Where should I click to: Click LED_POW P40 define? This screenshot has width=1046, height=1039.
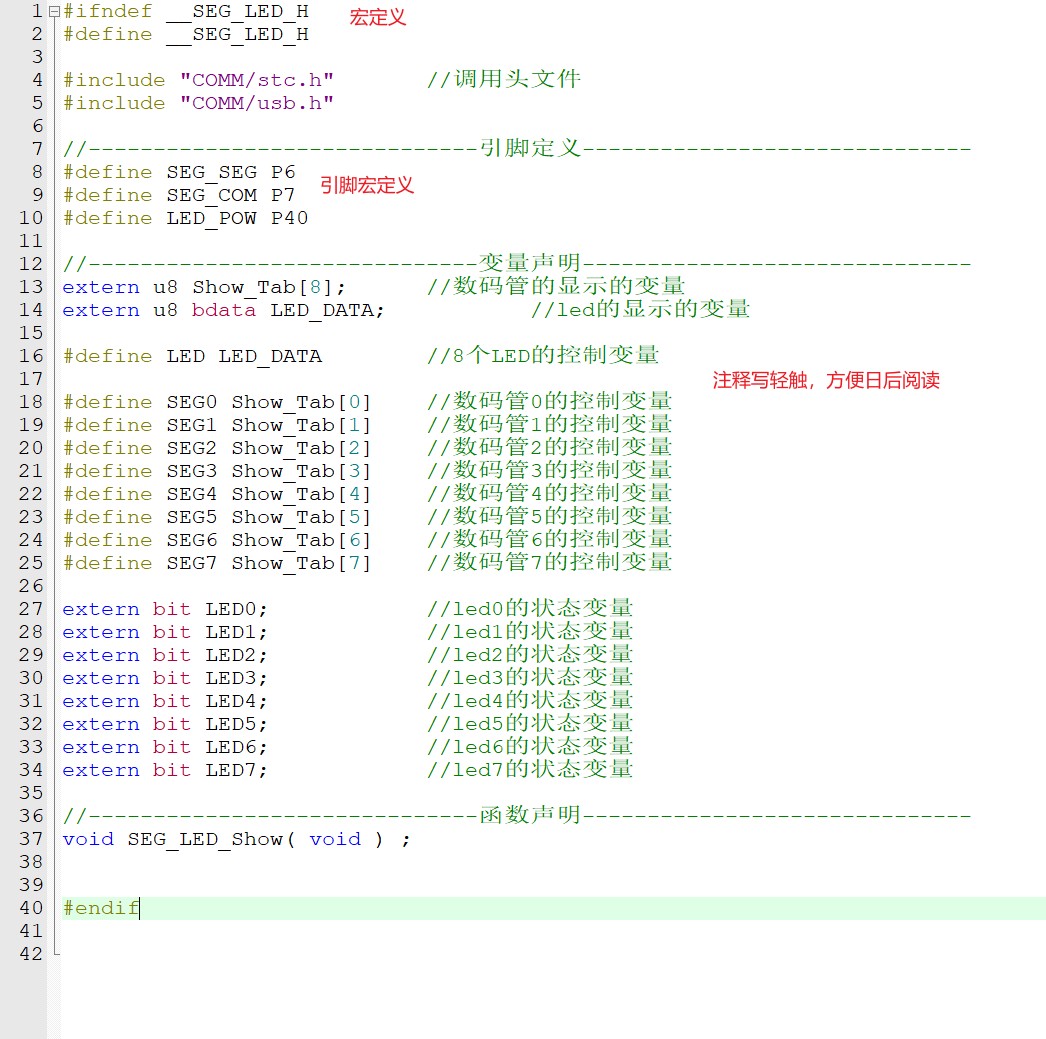tap(237, 218)
